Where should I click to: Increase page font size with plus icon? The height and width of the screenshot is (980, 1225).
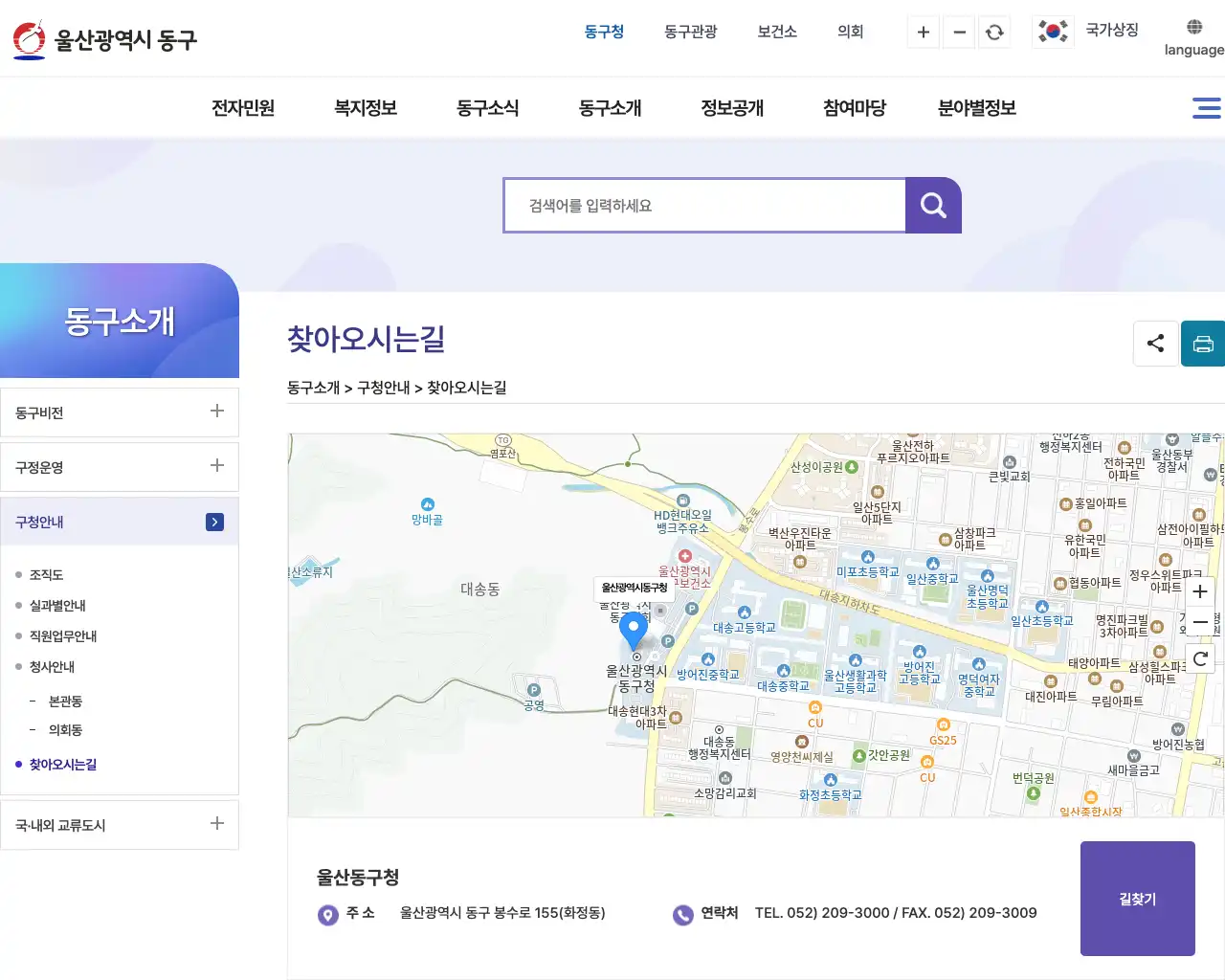point(924,33)
